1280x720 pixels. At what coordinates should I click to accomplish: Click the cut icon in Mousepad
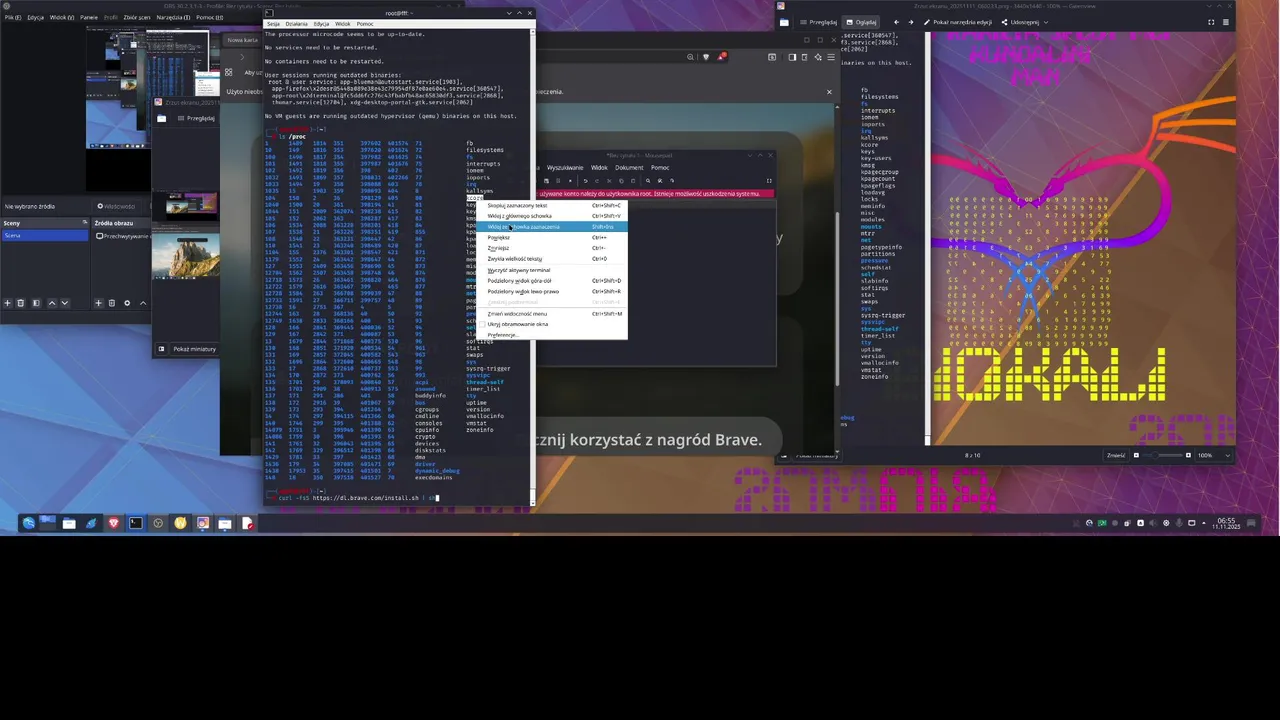coord(609,181)
